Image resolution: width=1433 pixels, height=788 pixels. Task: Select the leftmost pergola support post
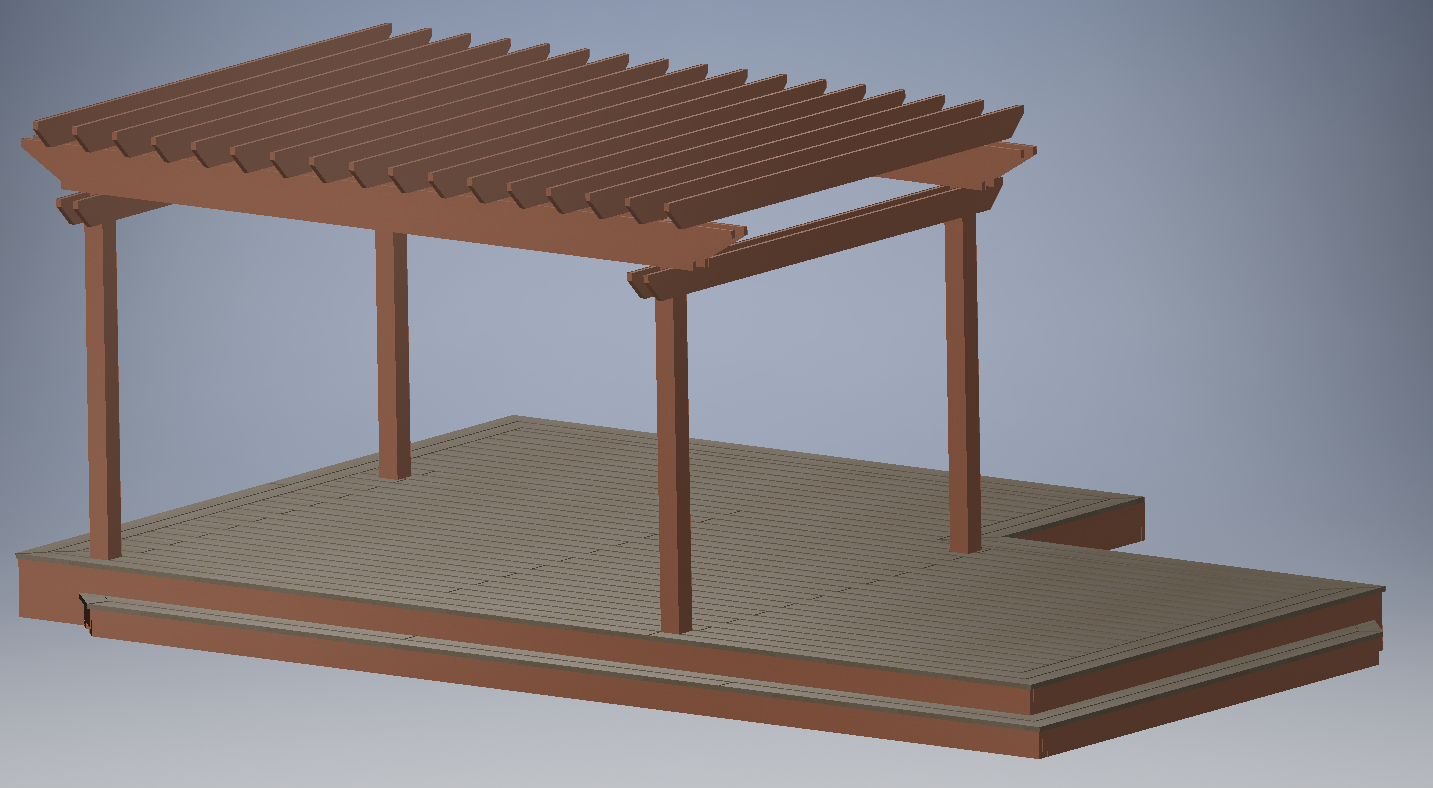(103, 390)
